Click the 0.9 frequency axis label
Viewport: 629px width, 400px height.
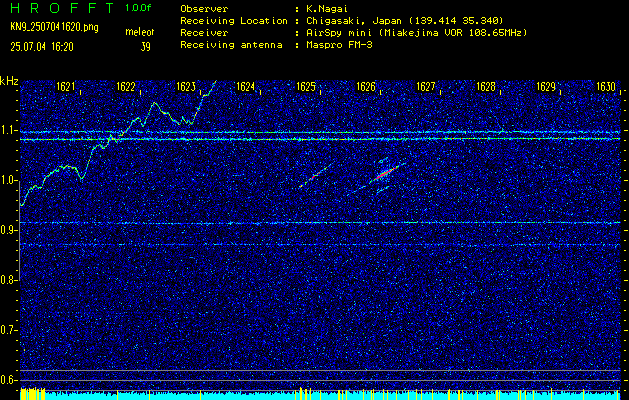click(8, 230)
